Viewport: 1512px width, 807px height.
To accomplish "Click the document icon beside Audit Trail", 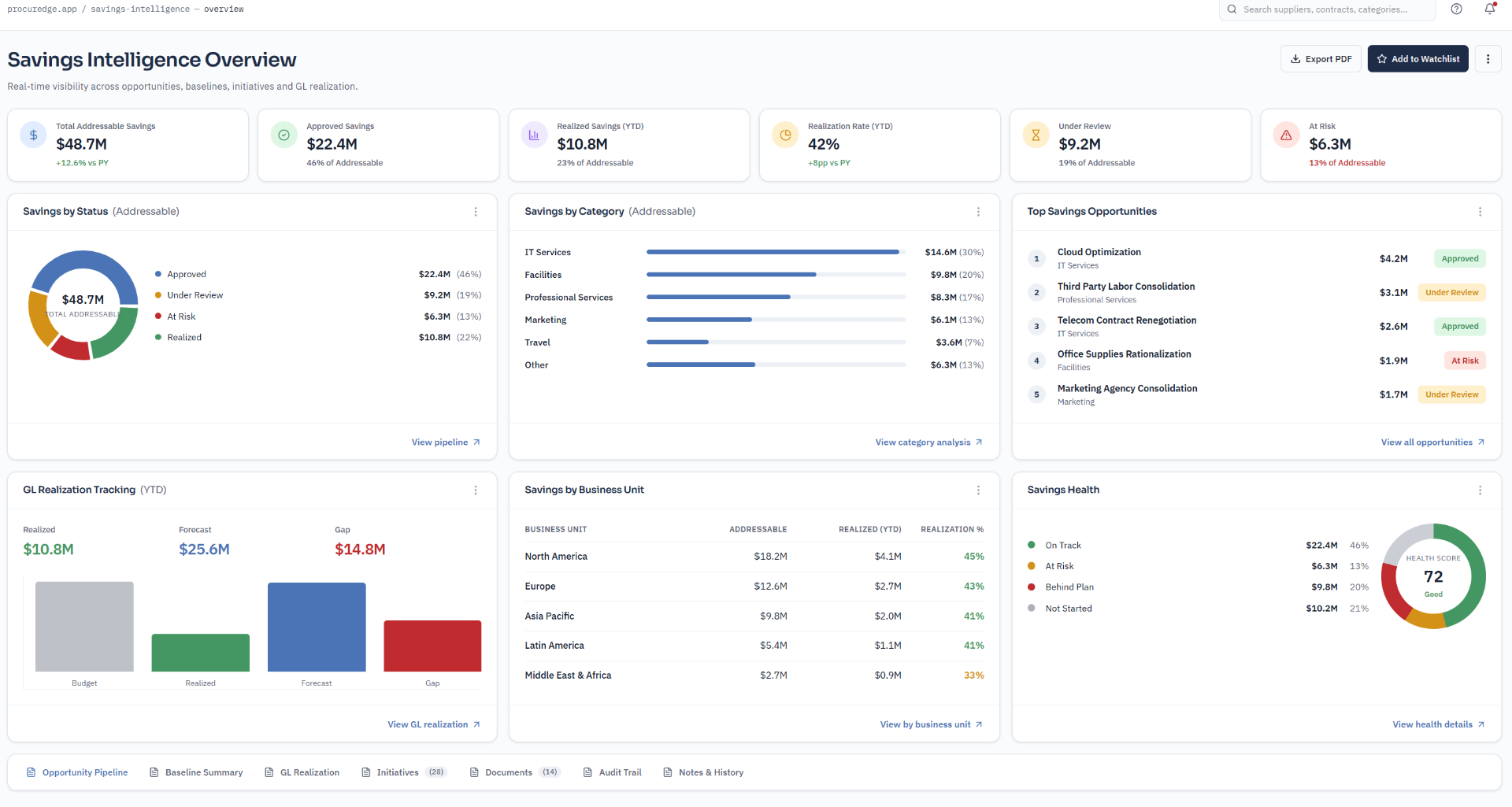I will (587, 772).
